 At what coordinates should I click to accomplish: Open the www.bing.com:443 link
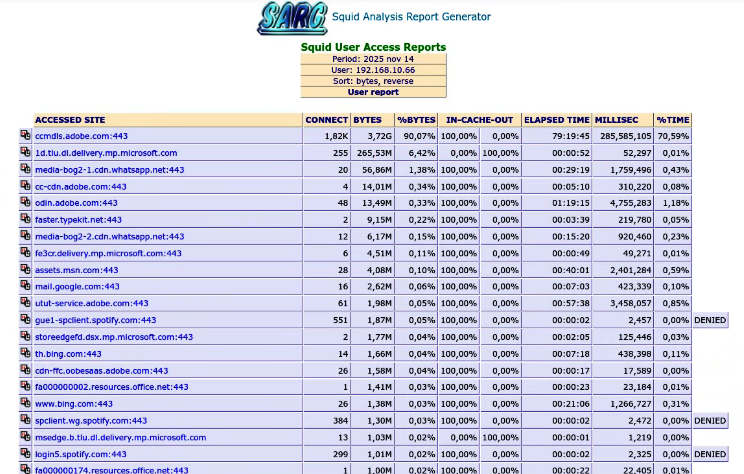tap(74, 404)
